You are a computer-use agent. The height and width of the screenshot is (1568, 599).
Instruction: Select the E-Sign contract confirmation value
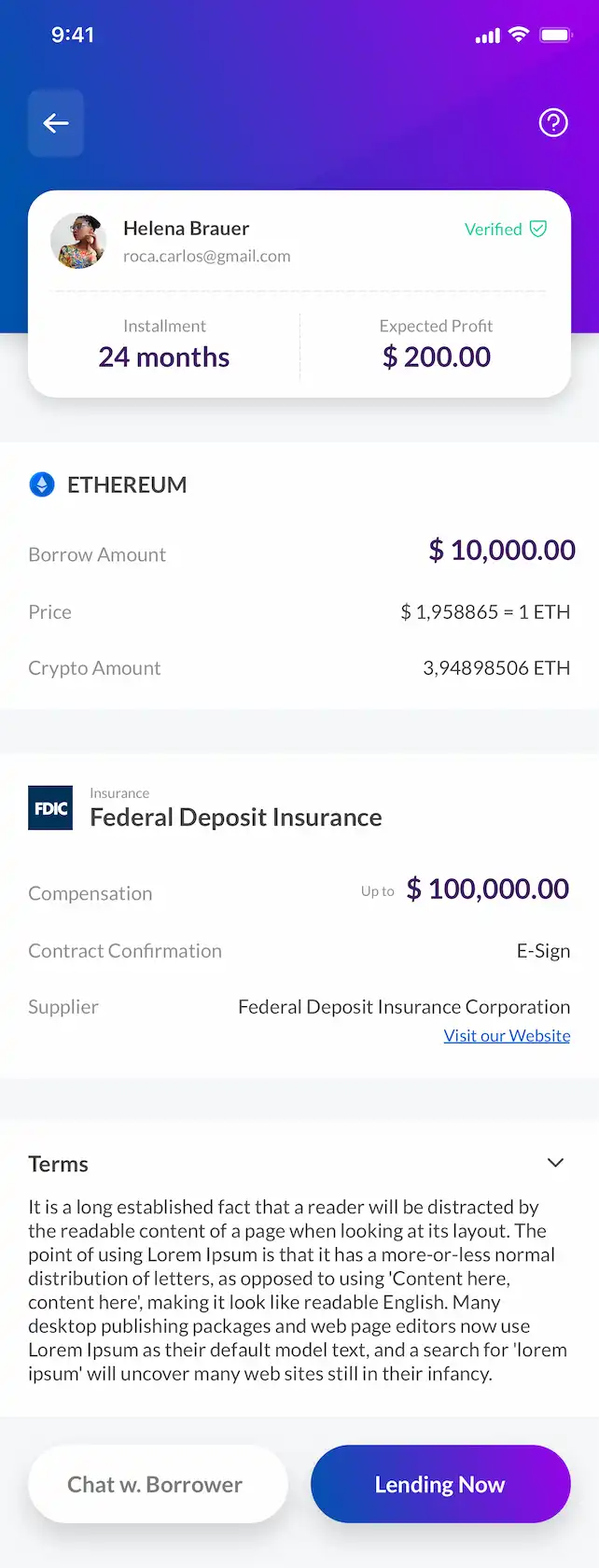(544, 951)
